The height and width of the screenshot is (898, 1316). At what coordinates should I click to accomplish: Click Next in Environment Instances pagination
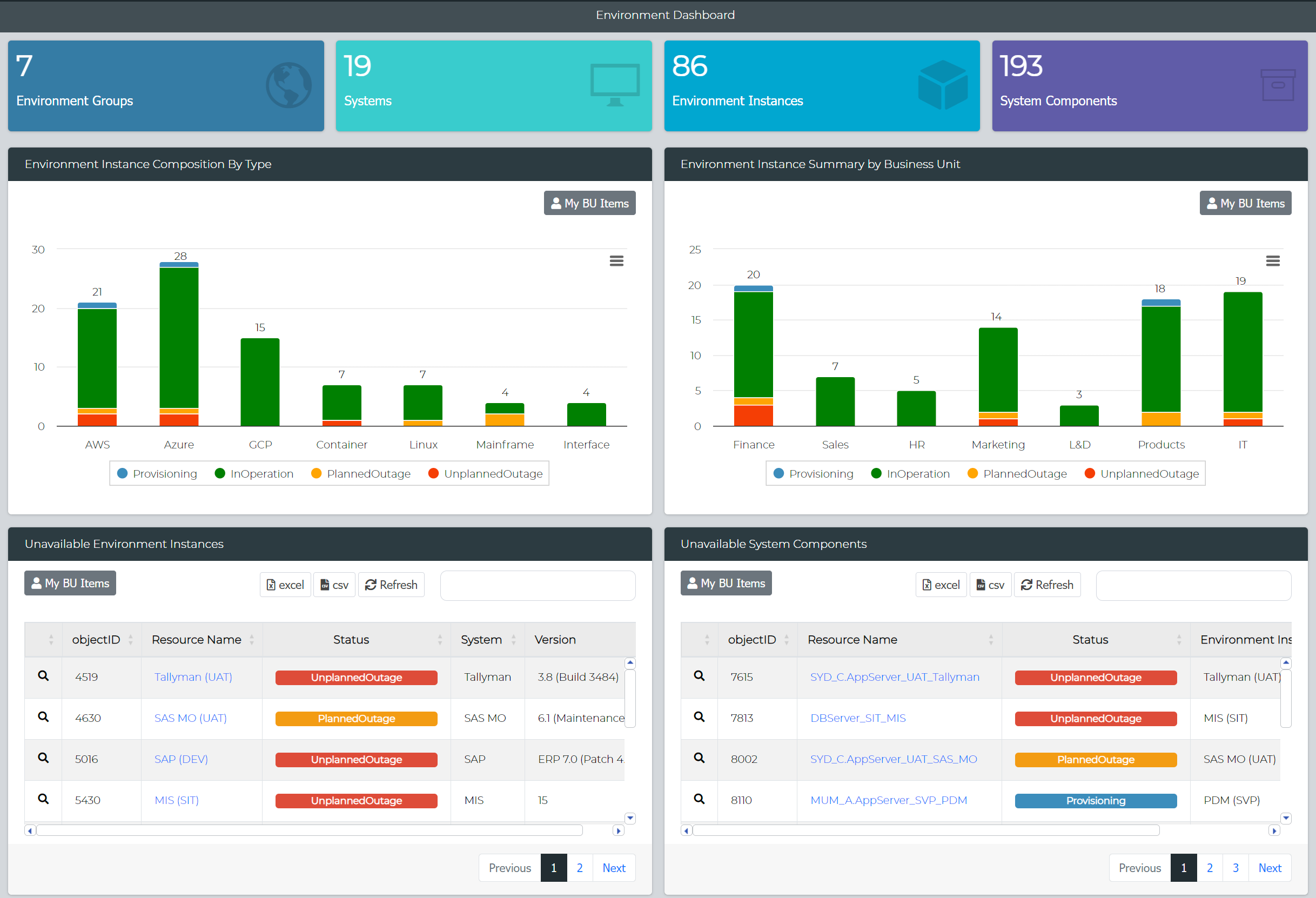[614, 868]
